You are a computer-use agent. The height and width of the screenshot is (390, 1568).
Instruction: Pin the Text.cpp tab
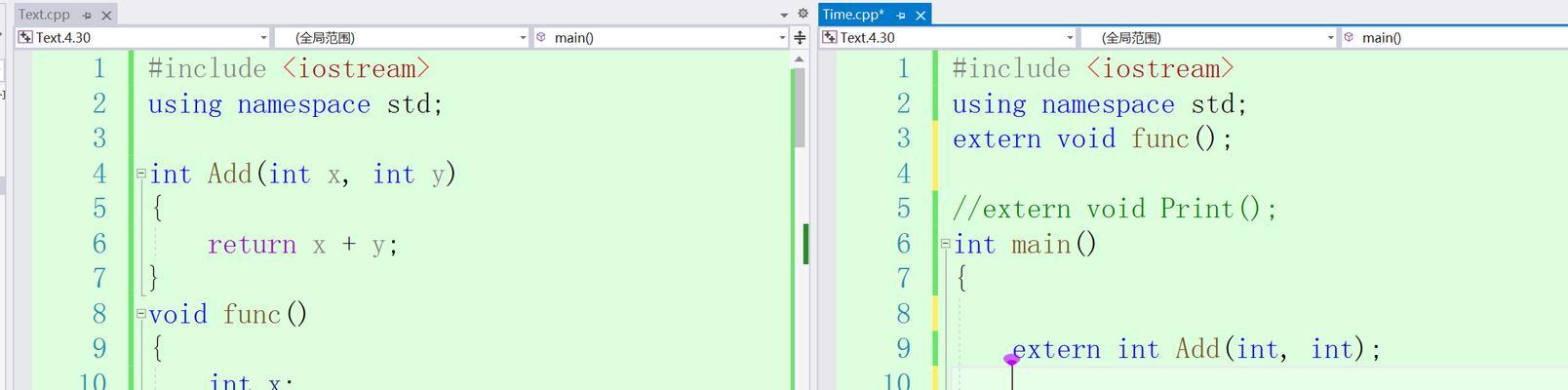pos(87,15)
